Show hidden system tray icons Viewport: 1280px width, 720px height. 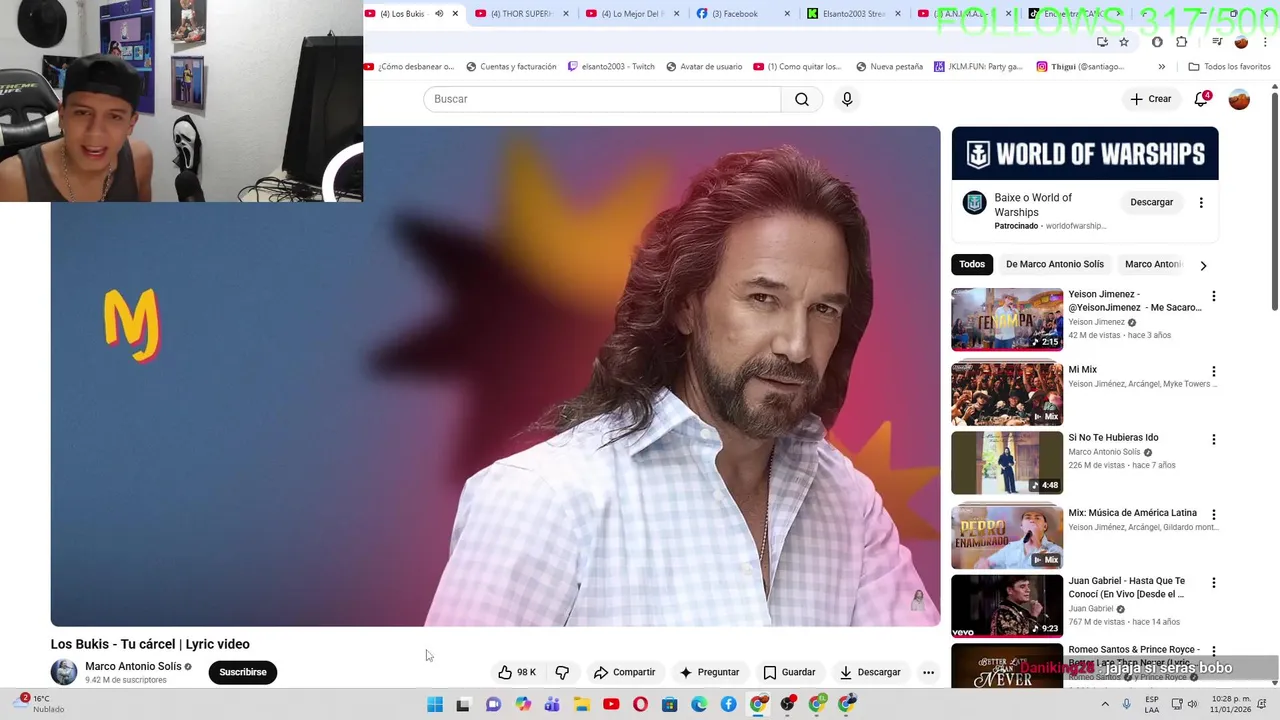click(x=1105, y=704)
